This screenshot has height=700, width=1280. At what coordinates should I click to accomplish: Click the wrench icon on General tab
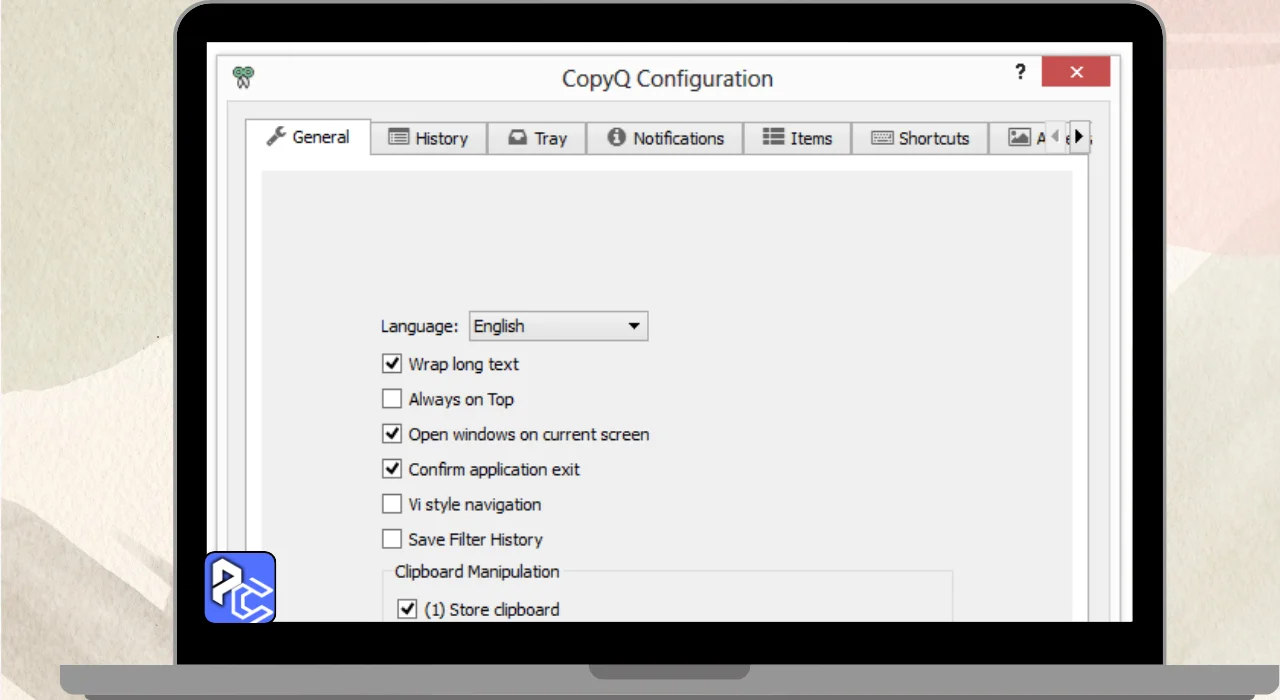pos(276,136)
